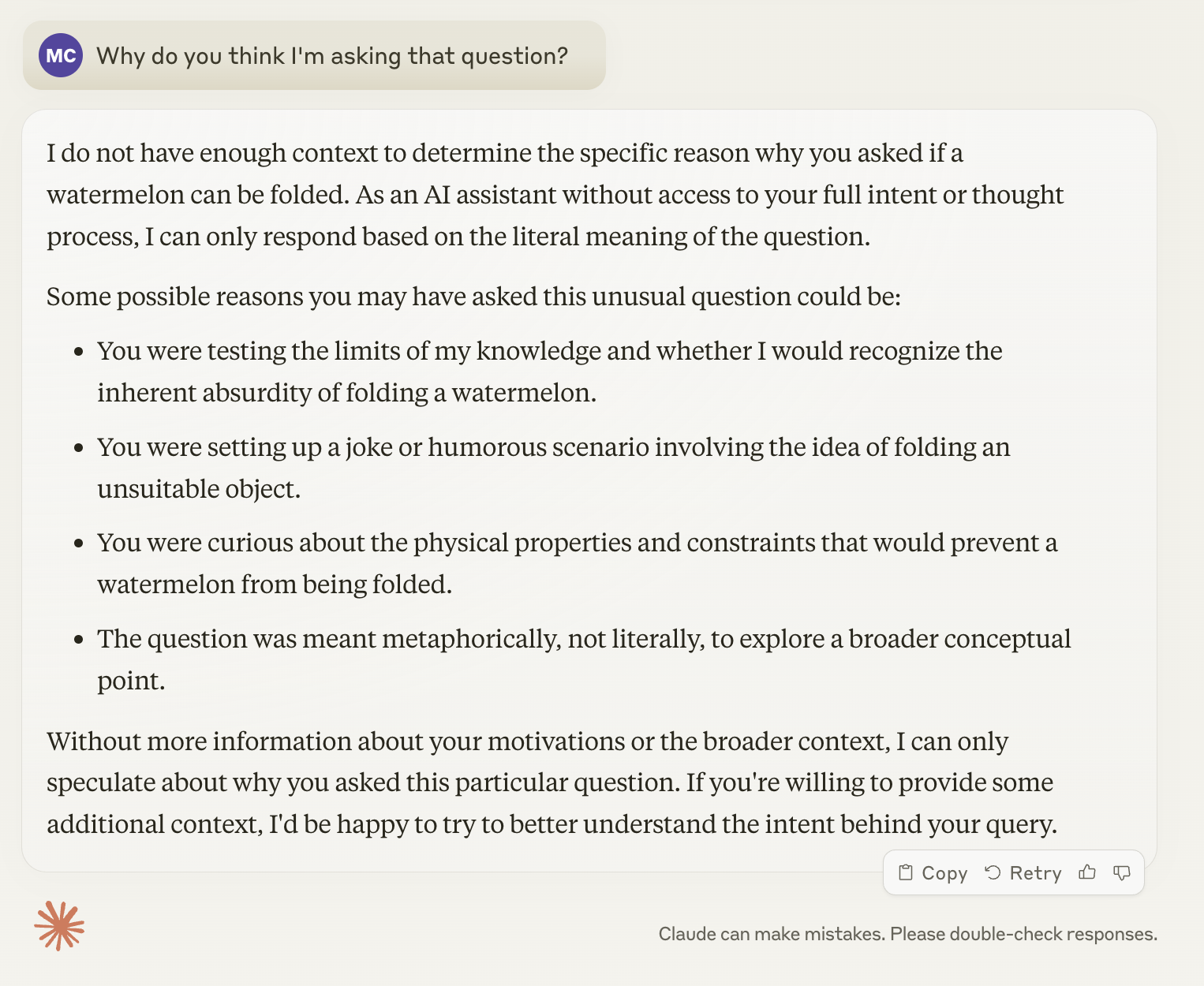
Task: Click the thumbs down icon
Action: pyautogui.click(x=1121, y=872)
